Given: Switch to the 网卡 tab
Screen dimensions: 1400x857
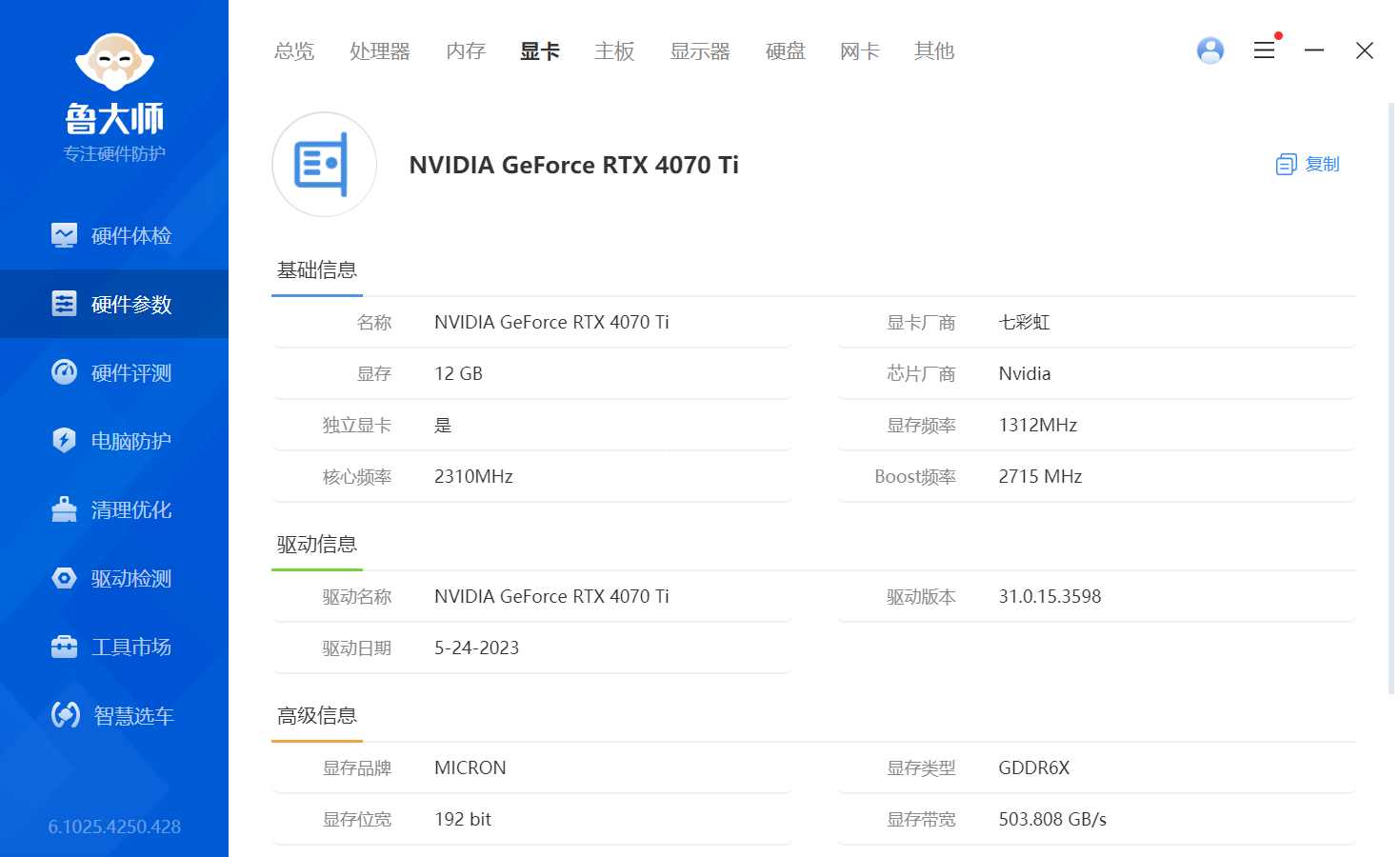Looking at the screenshot, I should [860, 51].
